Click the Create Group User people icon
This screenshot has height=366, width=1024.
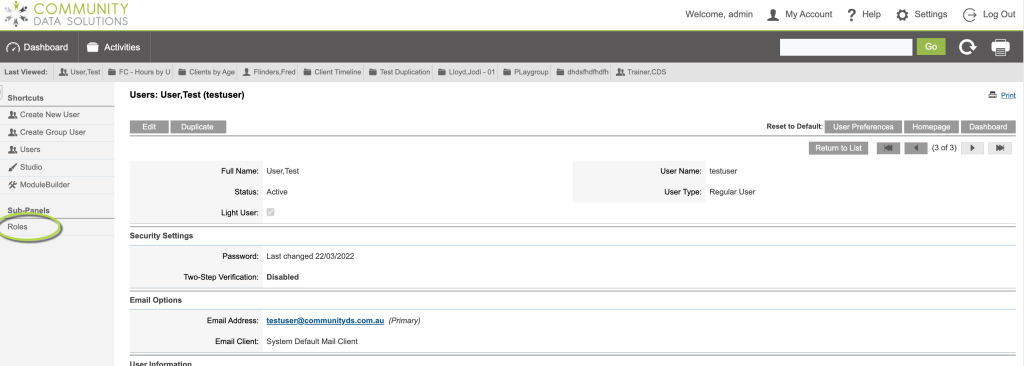click(12, 132)
